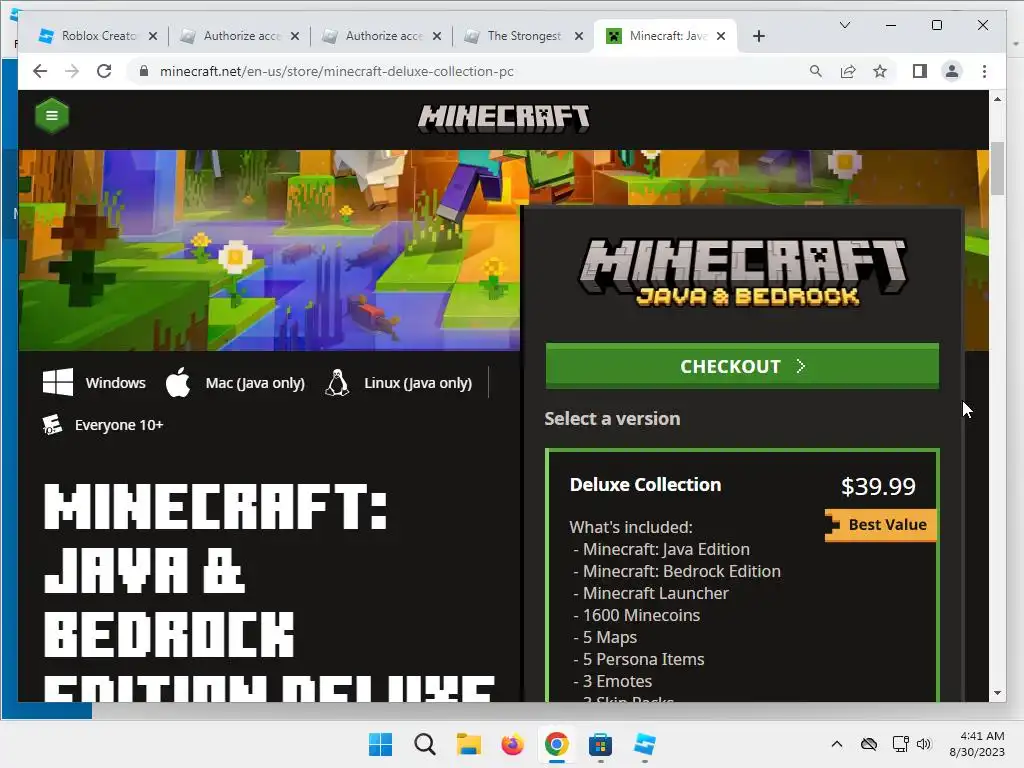
Task: Click the Minecraft logo in site header
Action: tap(504, 119)
